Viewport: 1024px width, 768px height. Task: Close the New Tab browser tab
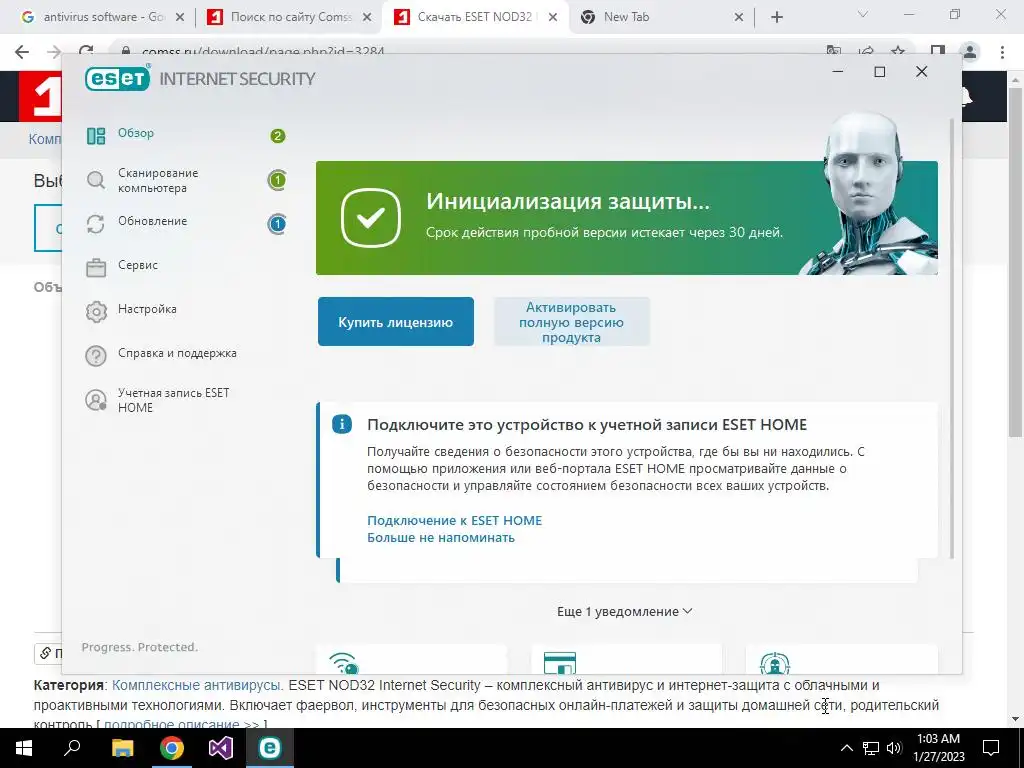(x=739, y=18)
